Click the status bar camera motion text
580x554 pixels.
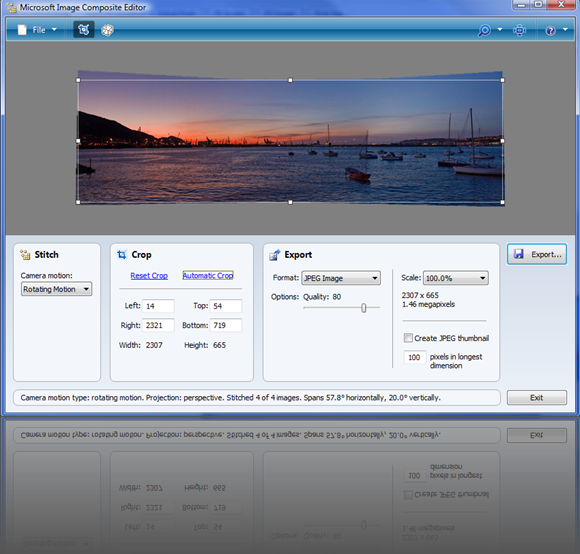point(230,398)
